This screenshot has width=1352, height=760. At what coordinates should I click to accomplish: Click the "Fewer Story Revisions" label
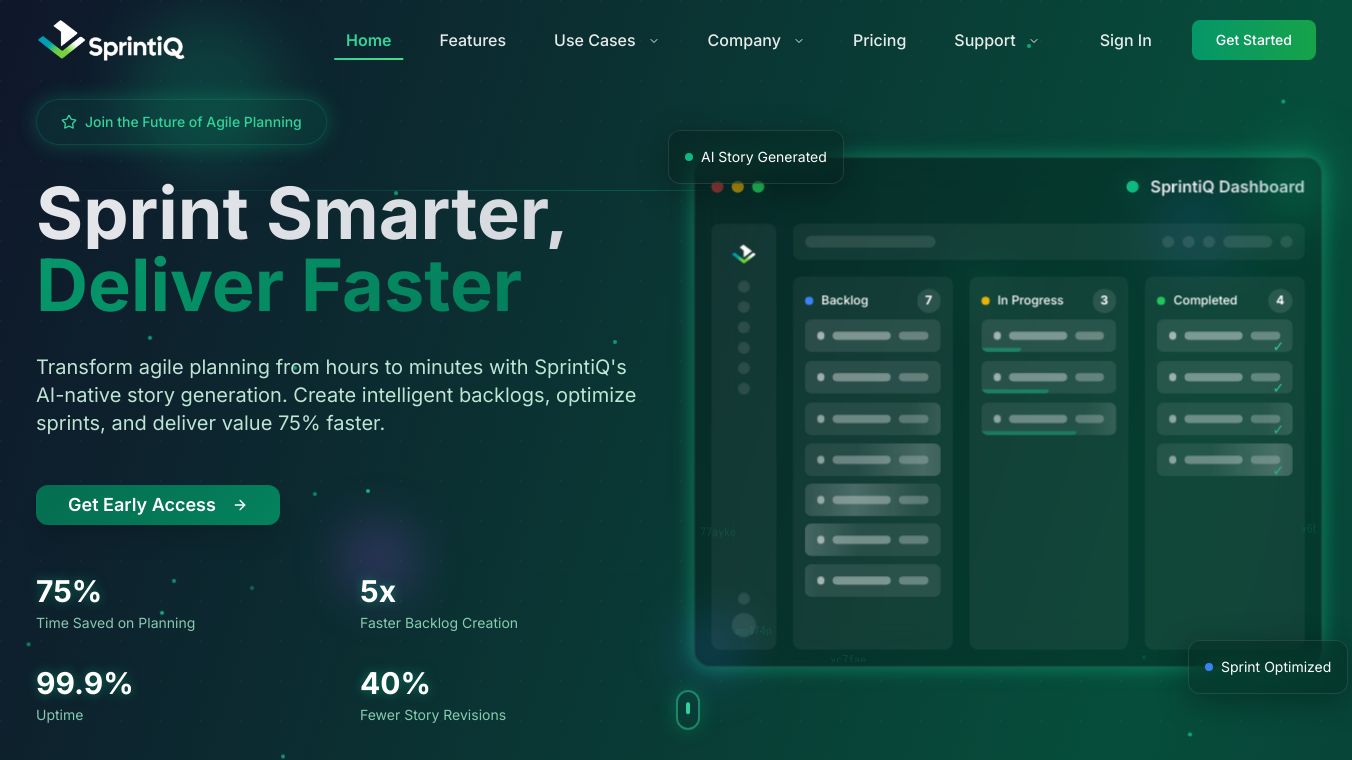433,715
